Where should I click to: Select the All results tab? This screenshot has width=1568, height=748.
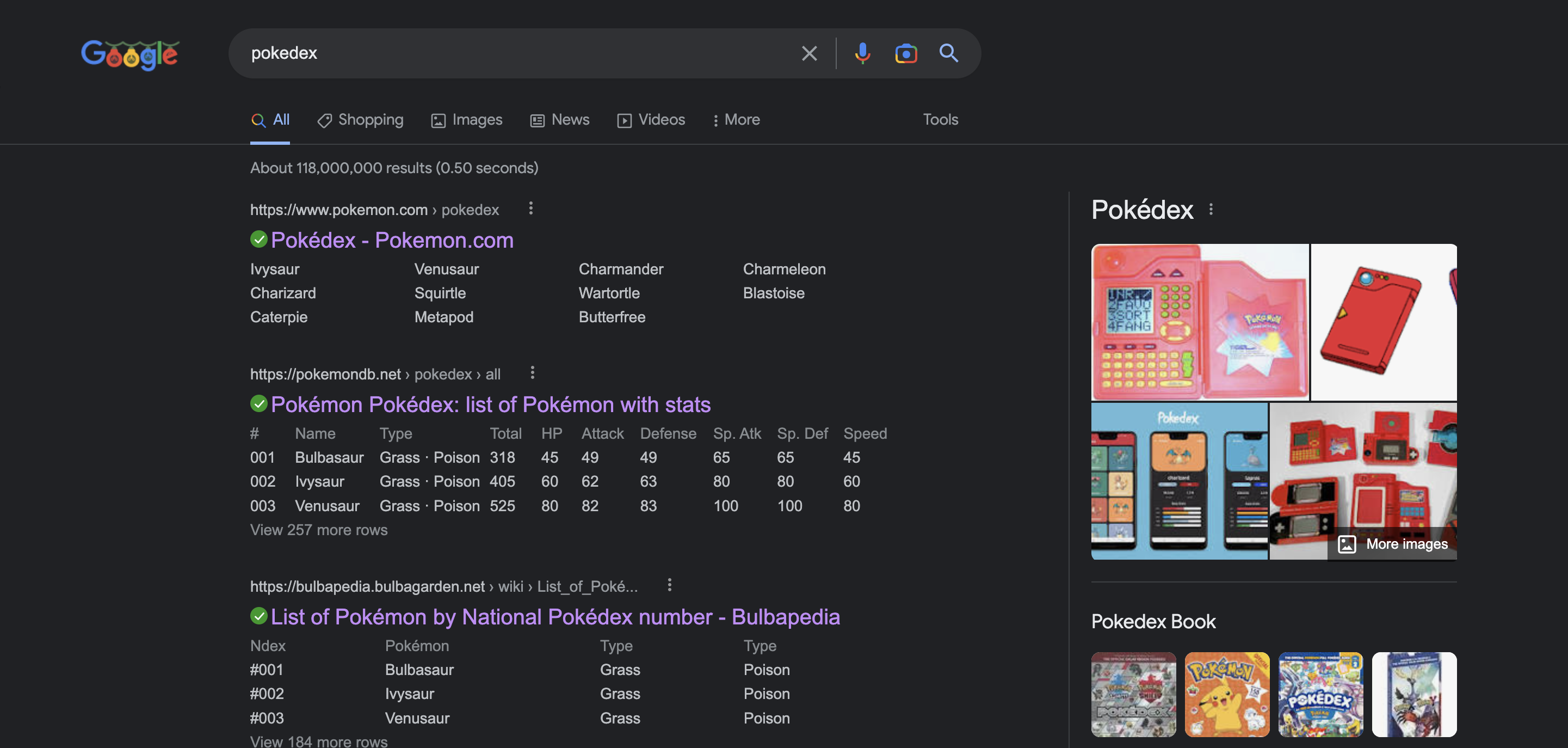(270, 120)
